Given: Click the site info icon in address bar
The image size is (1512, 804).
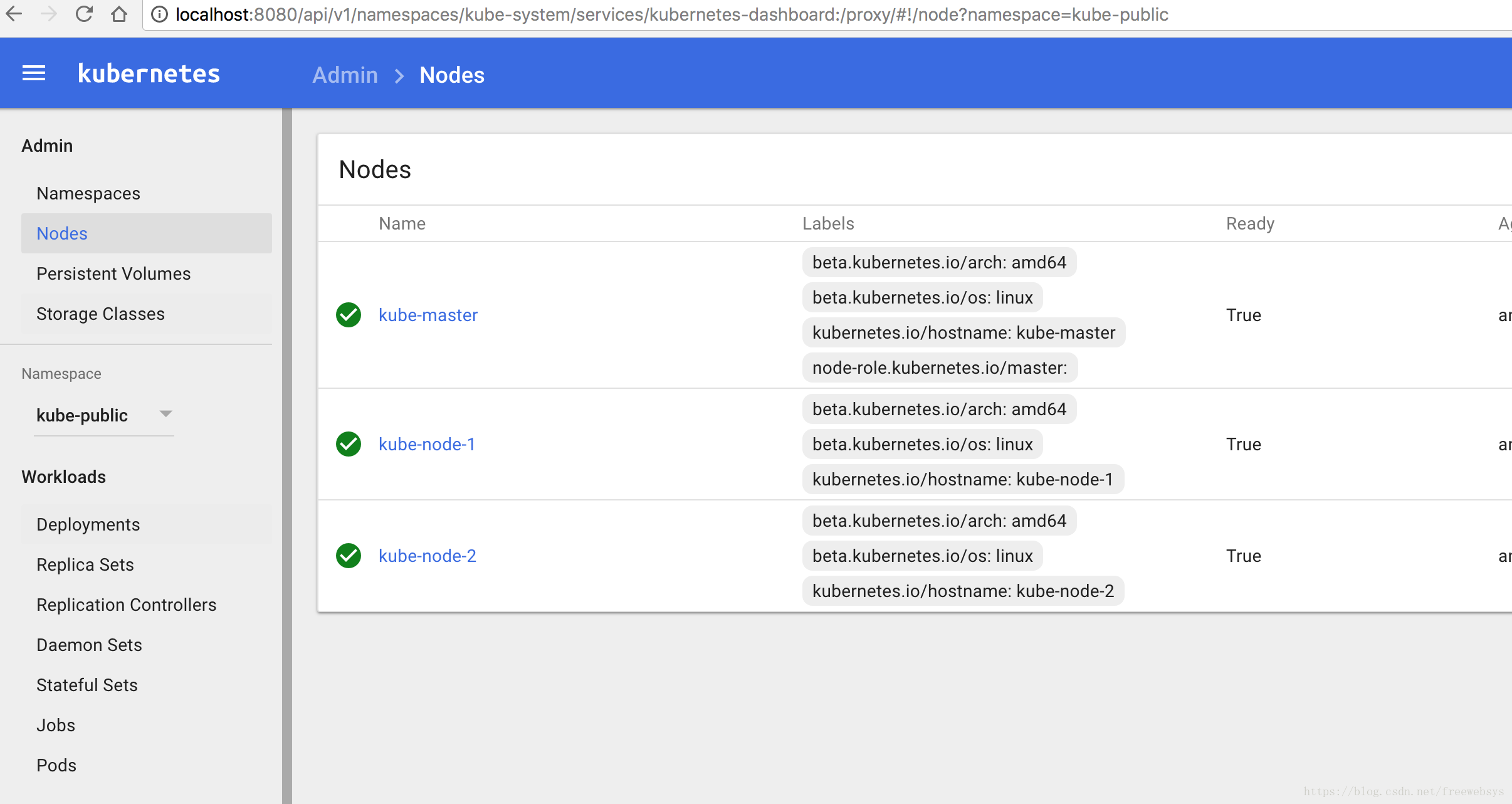Looking at the screenshot, I should click(160, 14).
